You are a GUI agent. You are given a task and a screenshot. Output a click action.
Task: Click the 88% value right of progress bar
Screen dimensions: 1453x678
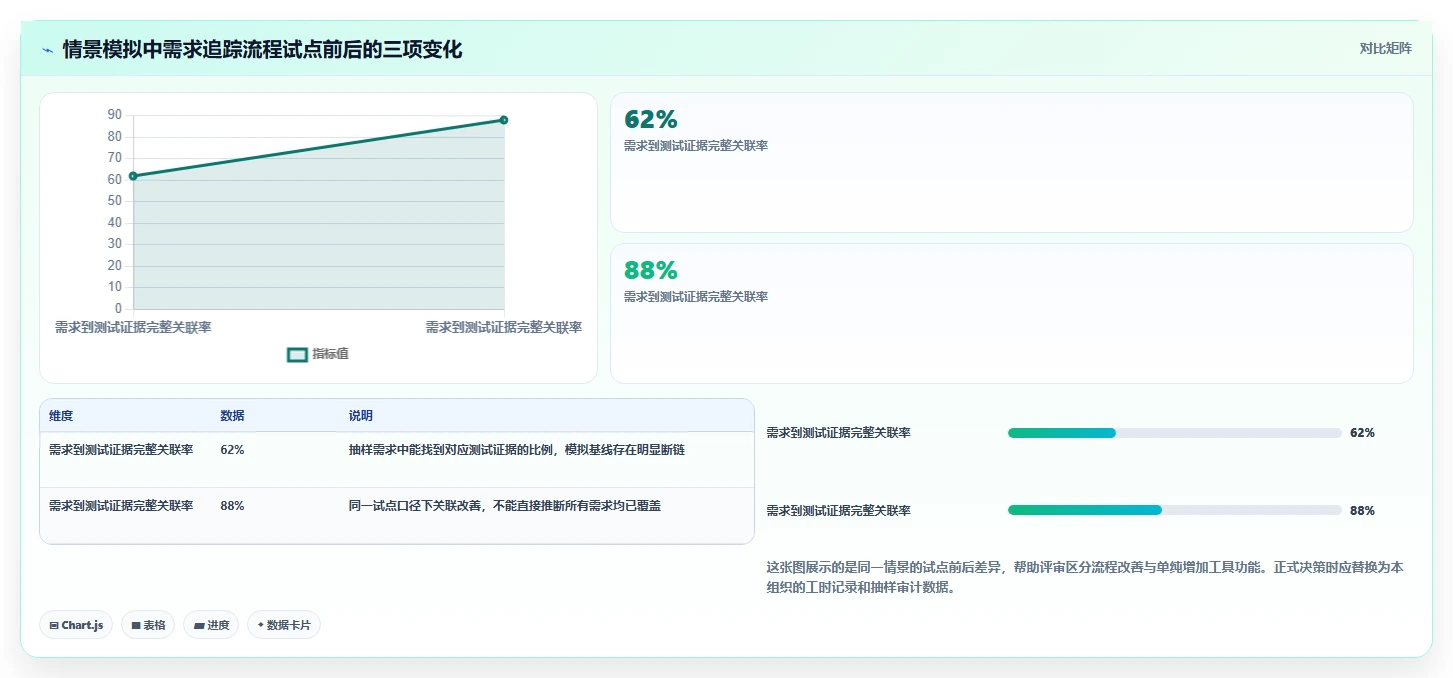click(x=1362, y=510)
